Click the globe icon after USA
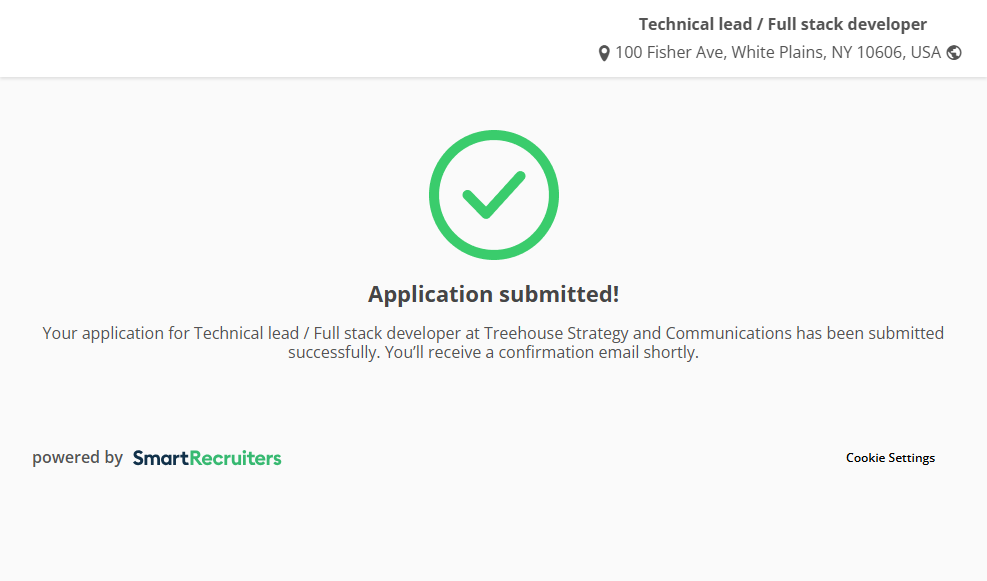Viewport: 987px width, 581px height. point(954,53)
